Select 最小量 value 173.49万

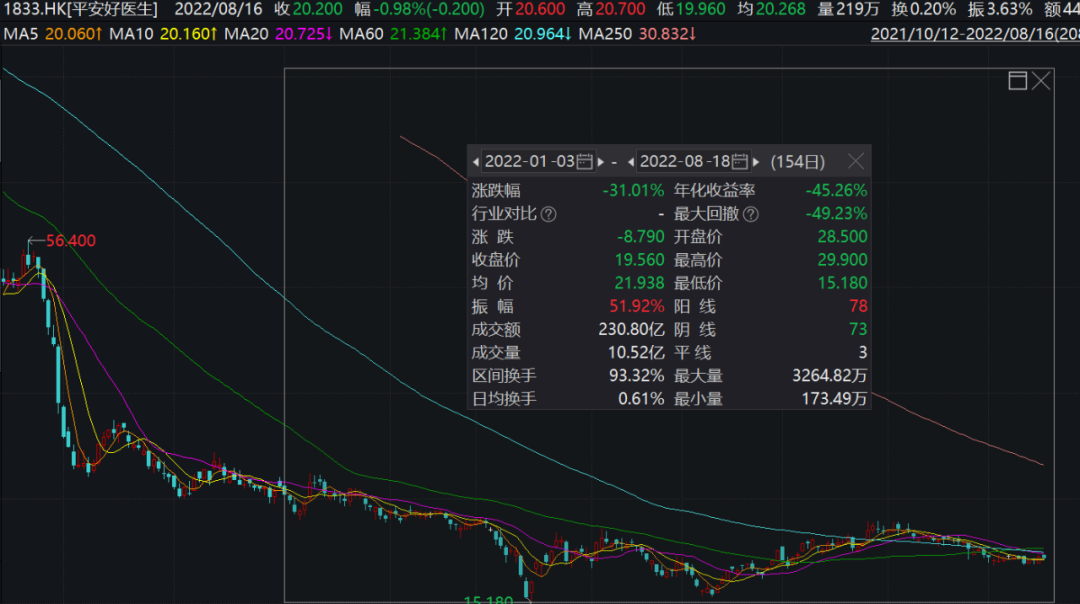[834, 399]
